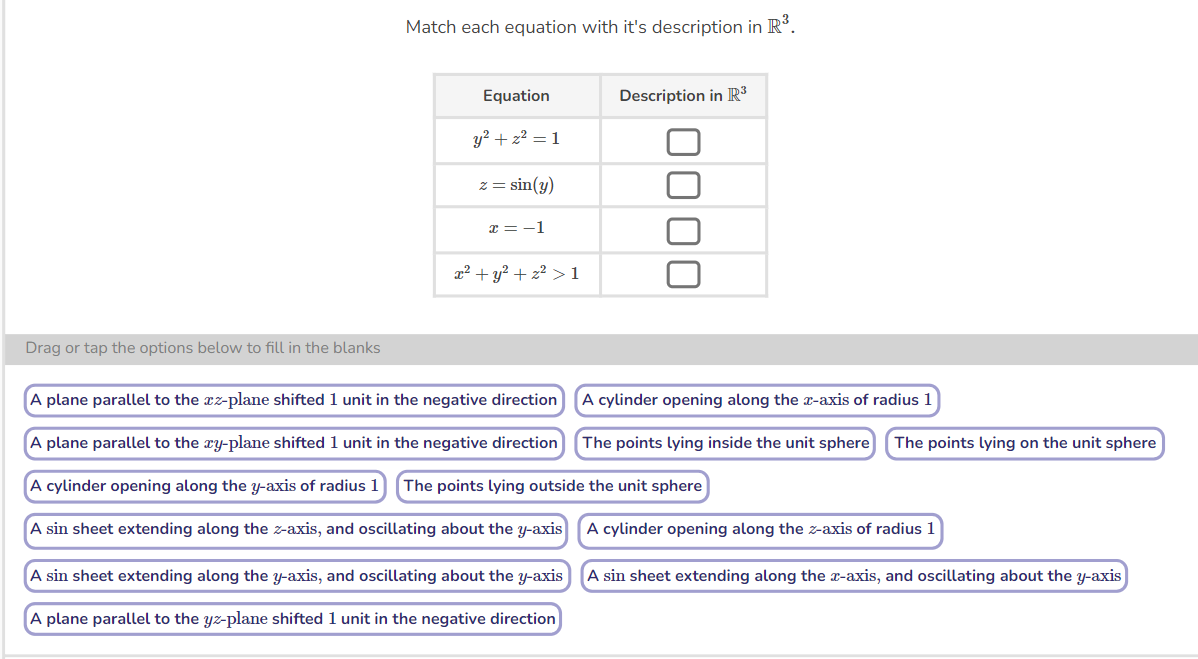Tap the plane parallel to xz-plane option

click(293, 400)
